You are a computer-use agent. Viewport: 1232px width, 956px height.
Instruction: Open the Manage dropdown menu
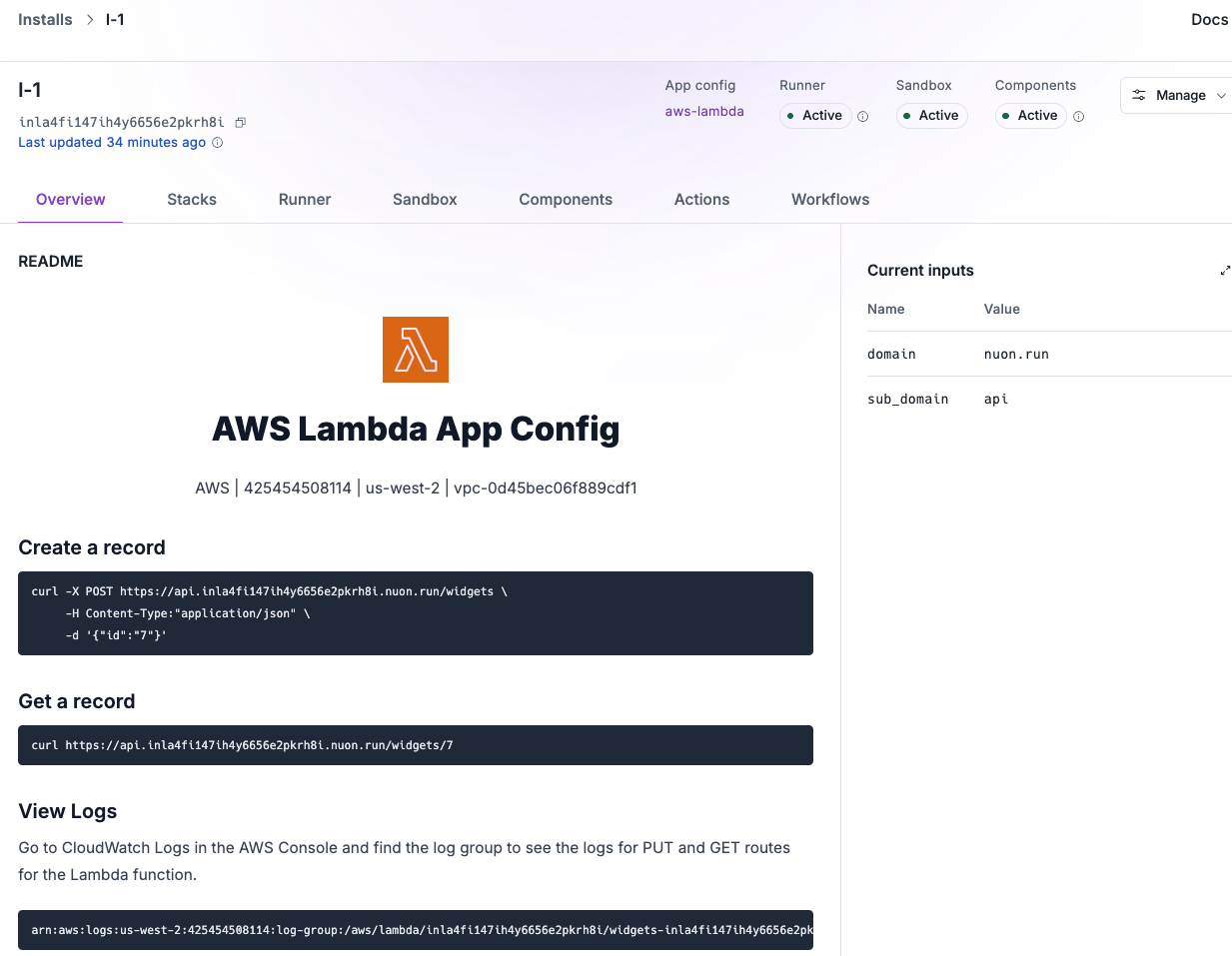point(1177,96)
